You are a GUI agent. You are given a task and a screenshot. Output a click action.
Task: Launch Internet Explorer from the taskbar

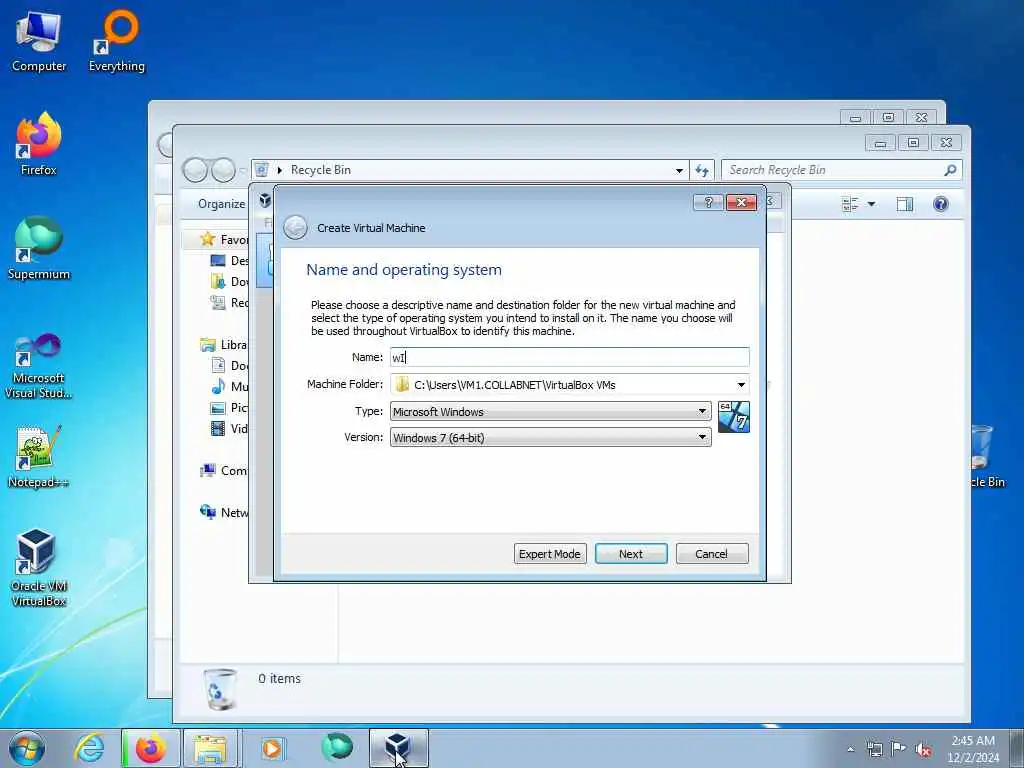coord(88,748)
